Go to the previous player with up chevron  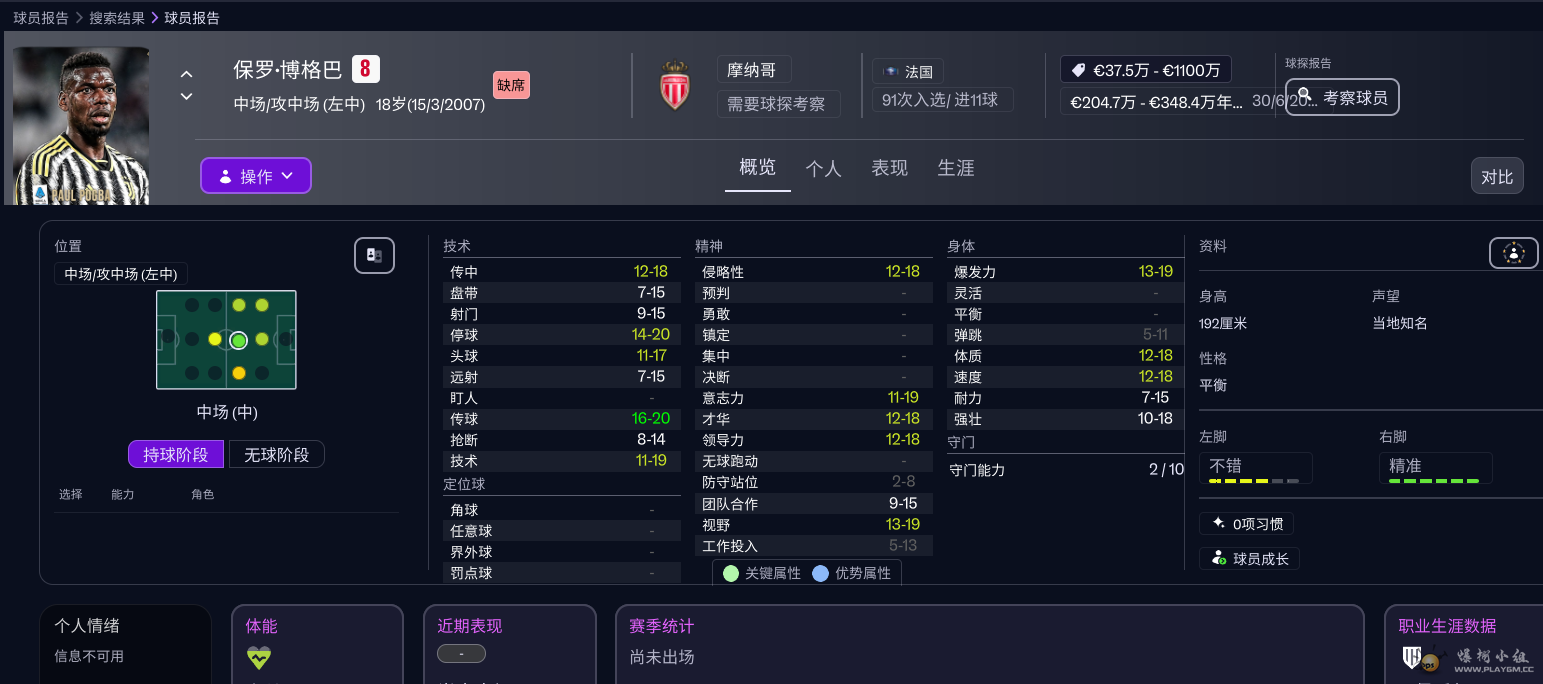coord(186,74)
